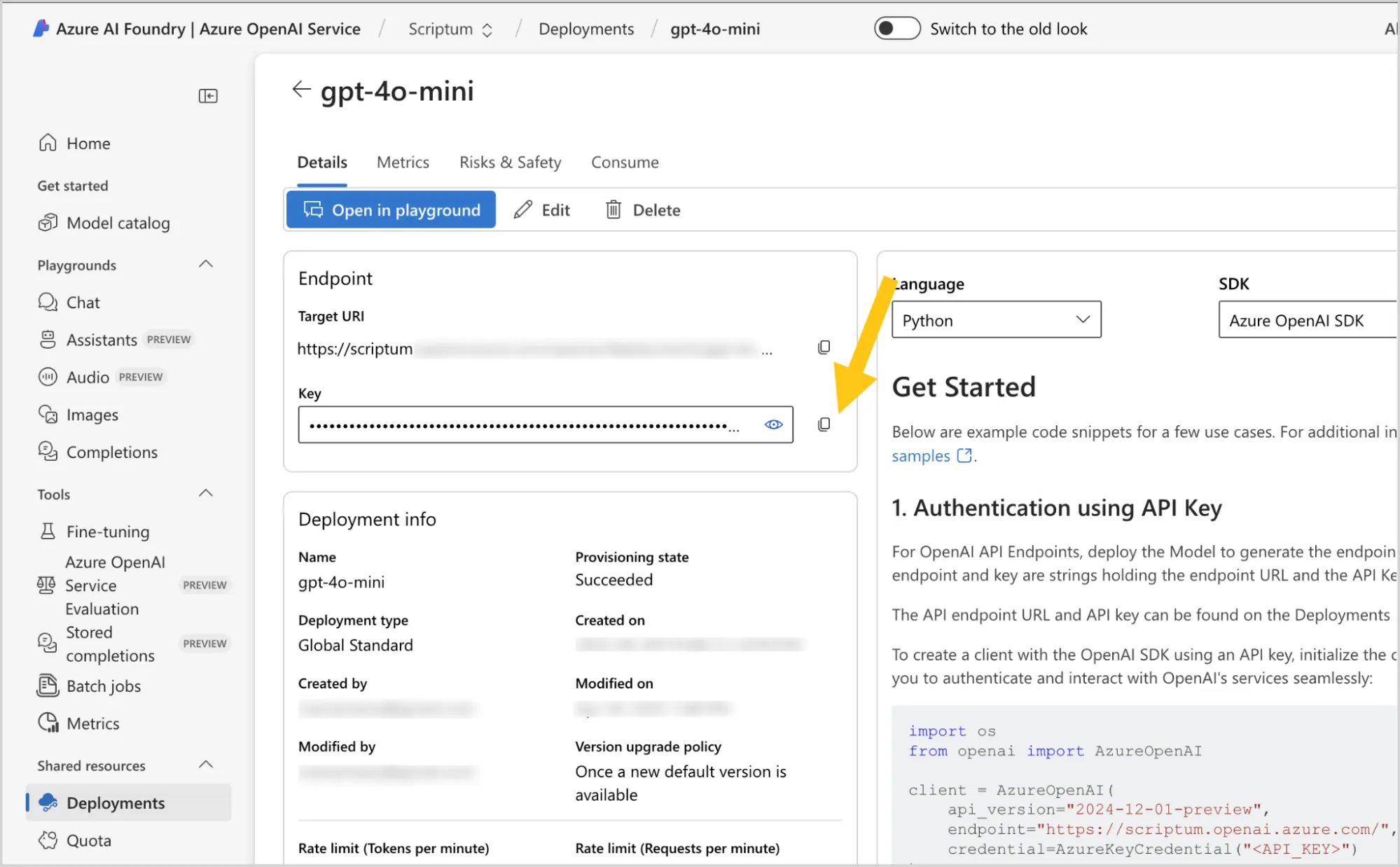
Task: Click the Global Standard deployment type value
Action: click(x=356, y=645)
